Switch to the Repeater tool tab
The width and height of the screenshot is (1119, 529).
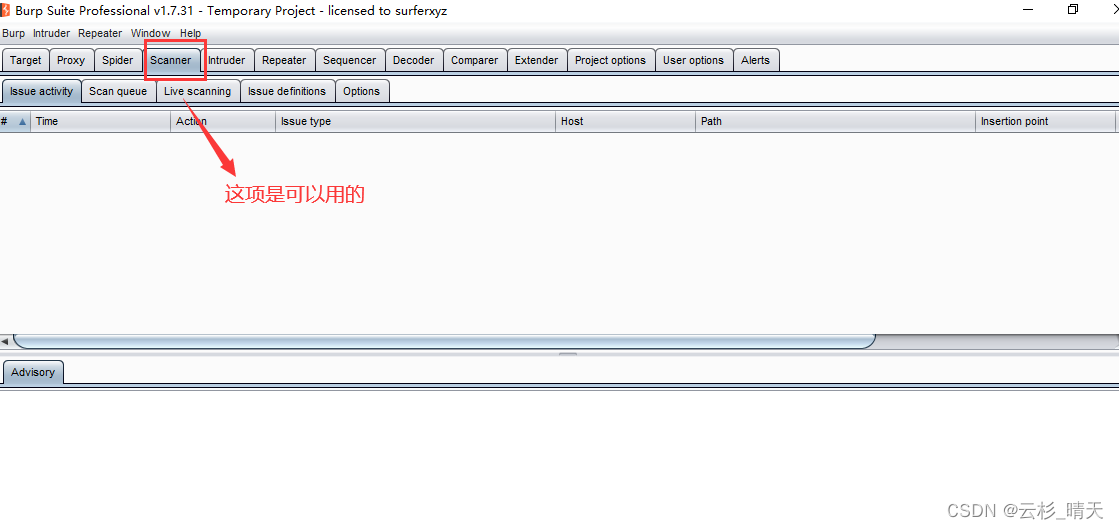click(x=284, y=60)
